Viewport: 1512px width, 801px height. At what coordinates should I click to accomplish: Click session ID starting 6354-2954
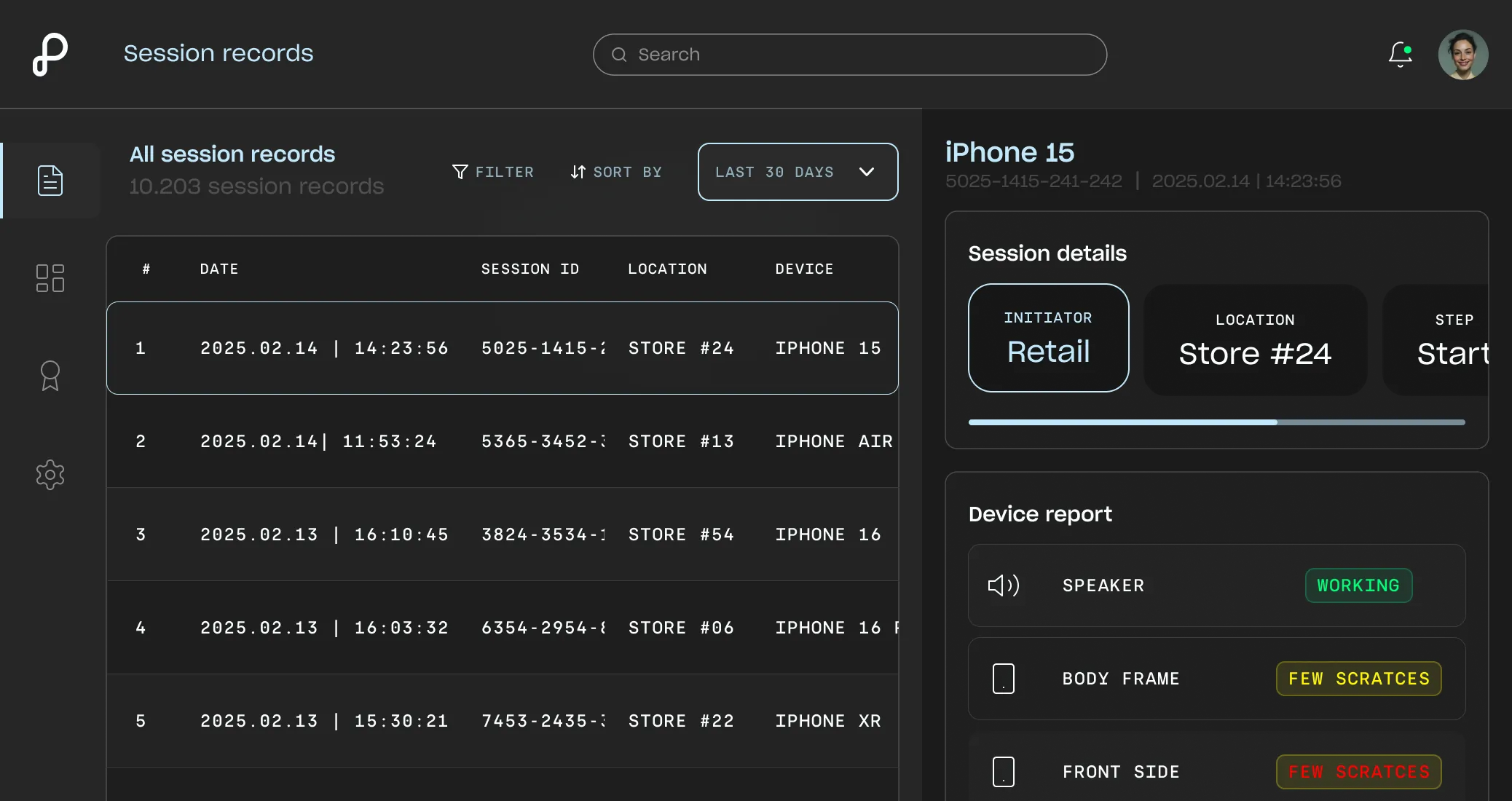pyautogui.click(x=543, y=628)
